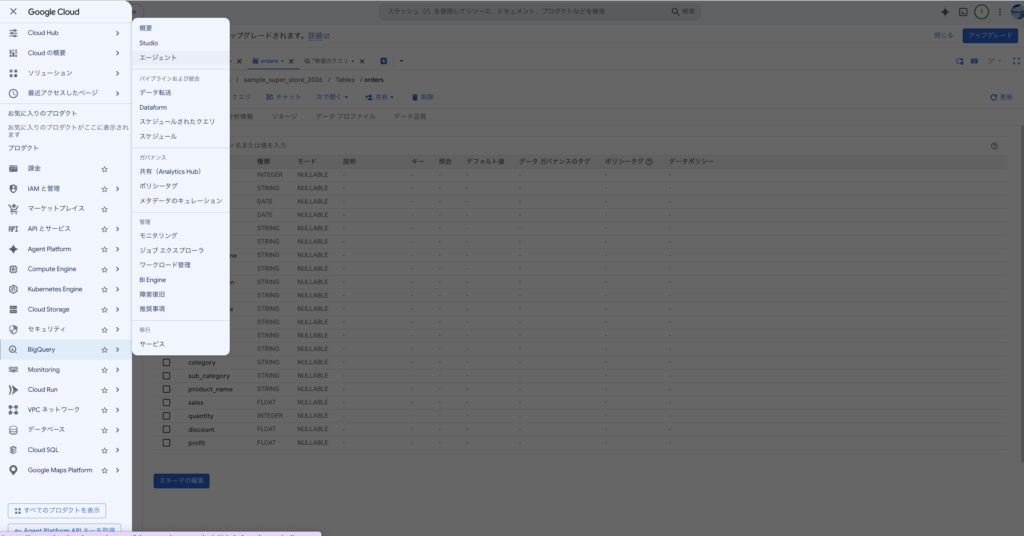The width and height of the screenshot is (1024, 536).
Task: Select データ転送 in BigQuery submenu
Action: coord(155,93)
